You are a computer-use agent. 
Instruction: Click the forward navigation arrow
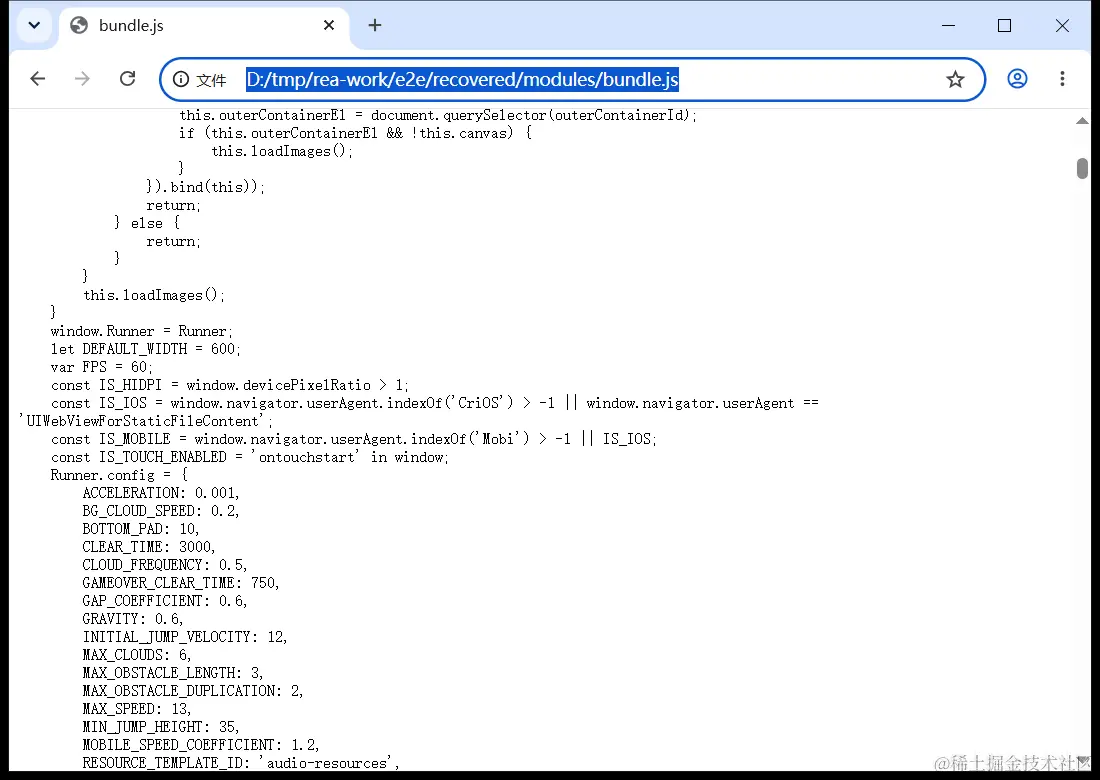click(82, 79)
